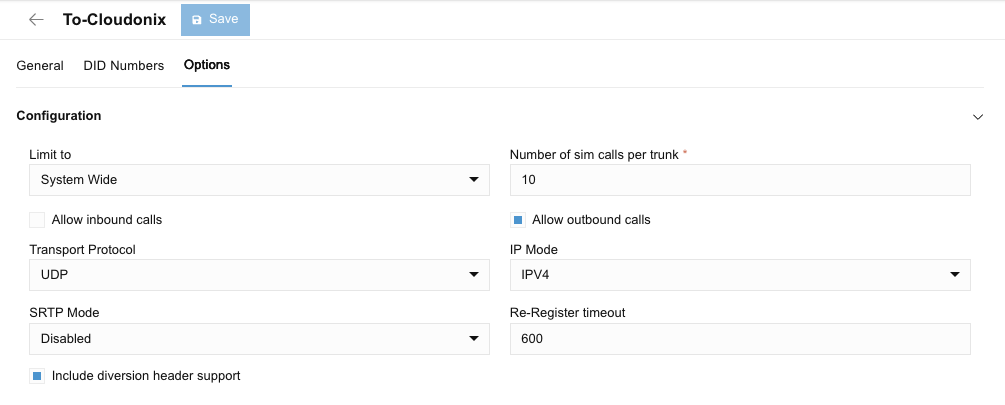Open the Transport Protocol dropdown
The image size is (1005, 405).
click(259, 275)
